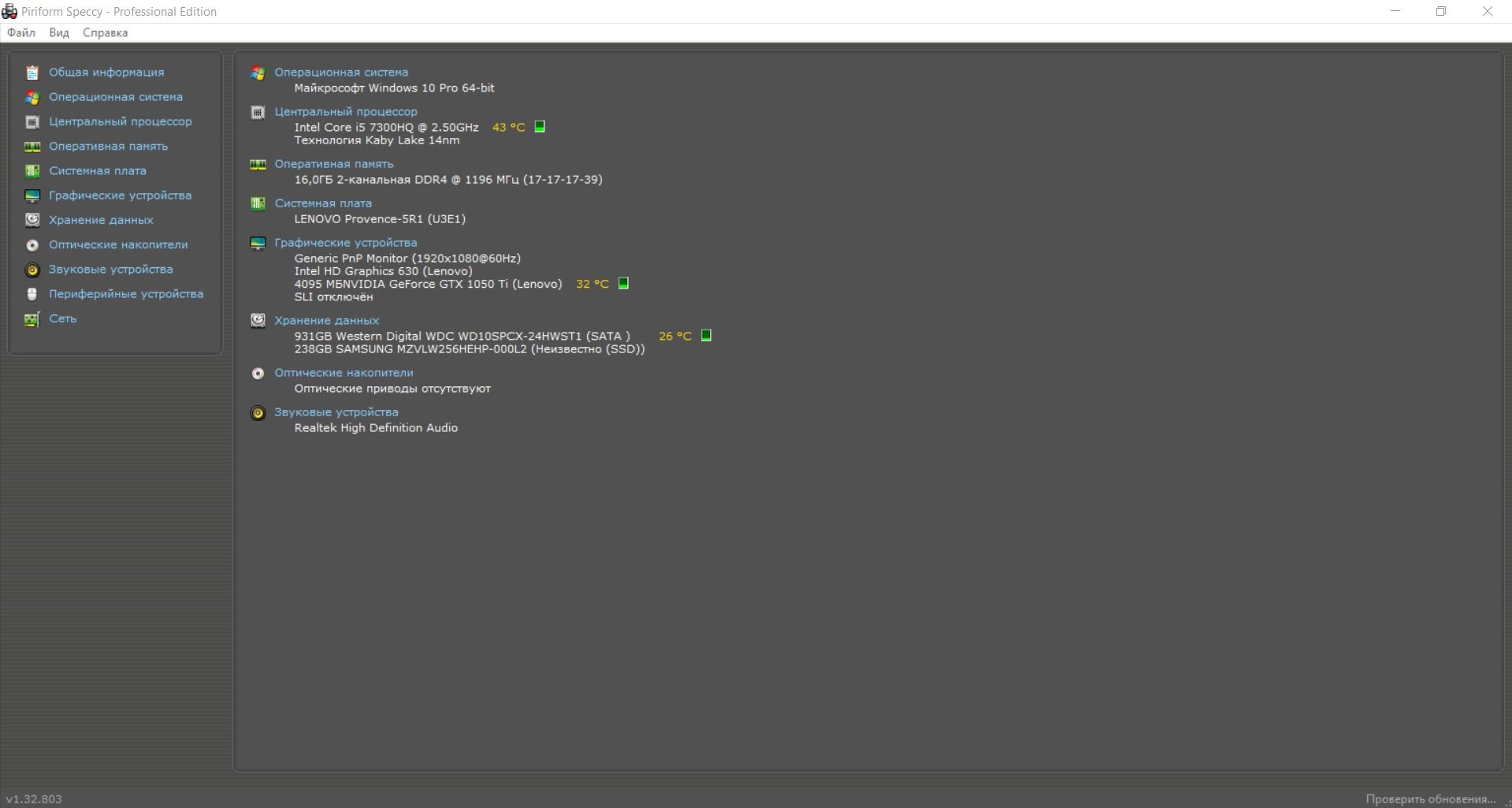Viewport: 1512px width, 808px height.
Task: Click the RAM stick icon beside sidebar Оперативная память
Action: [32, 147]
